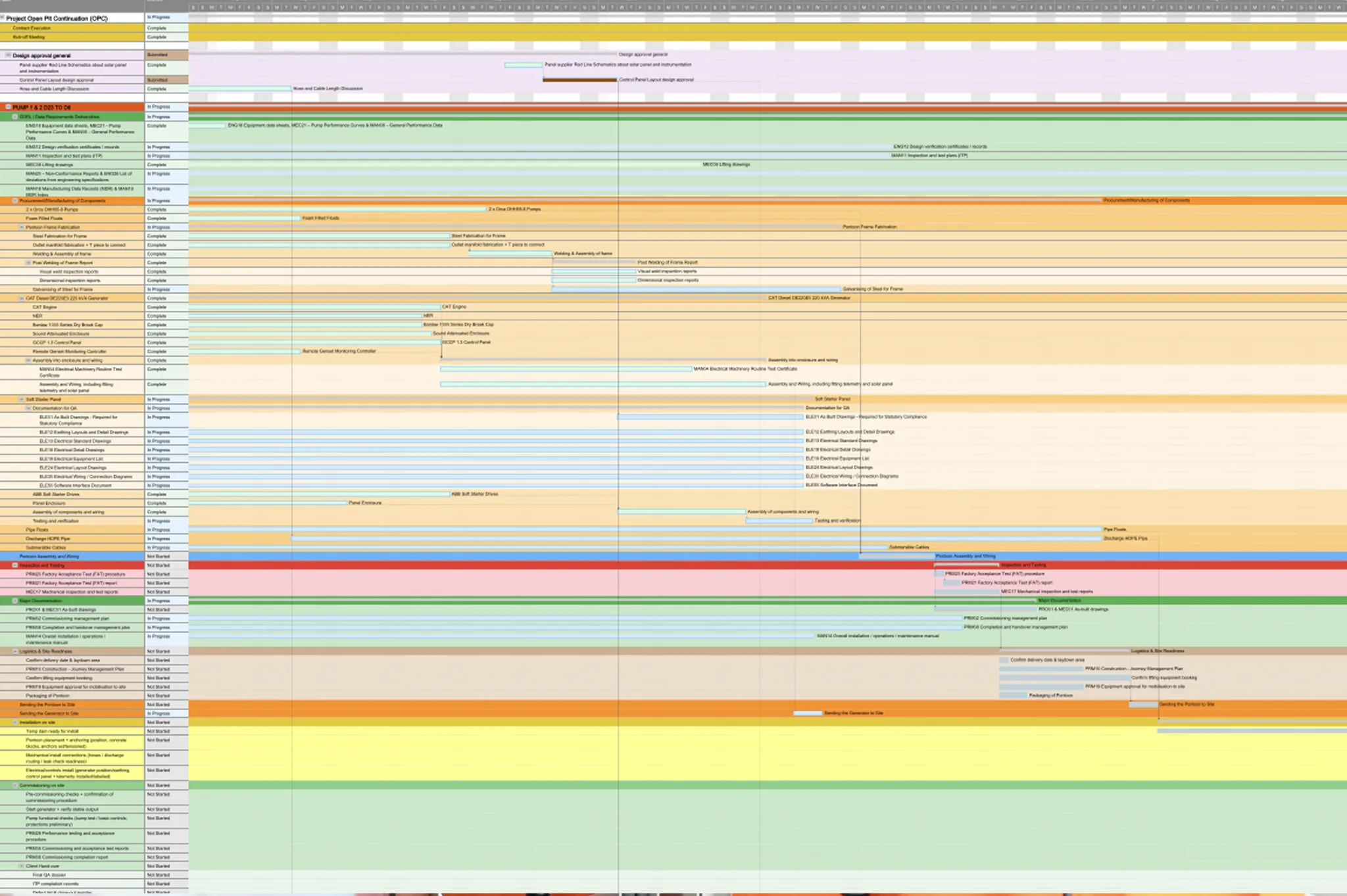Collapse Assembly into enclosure and wiring group
This screenshot has height=896, width=1347.
(x=28, y=361)
